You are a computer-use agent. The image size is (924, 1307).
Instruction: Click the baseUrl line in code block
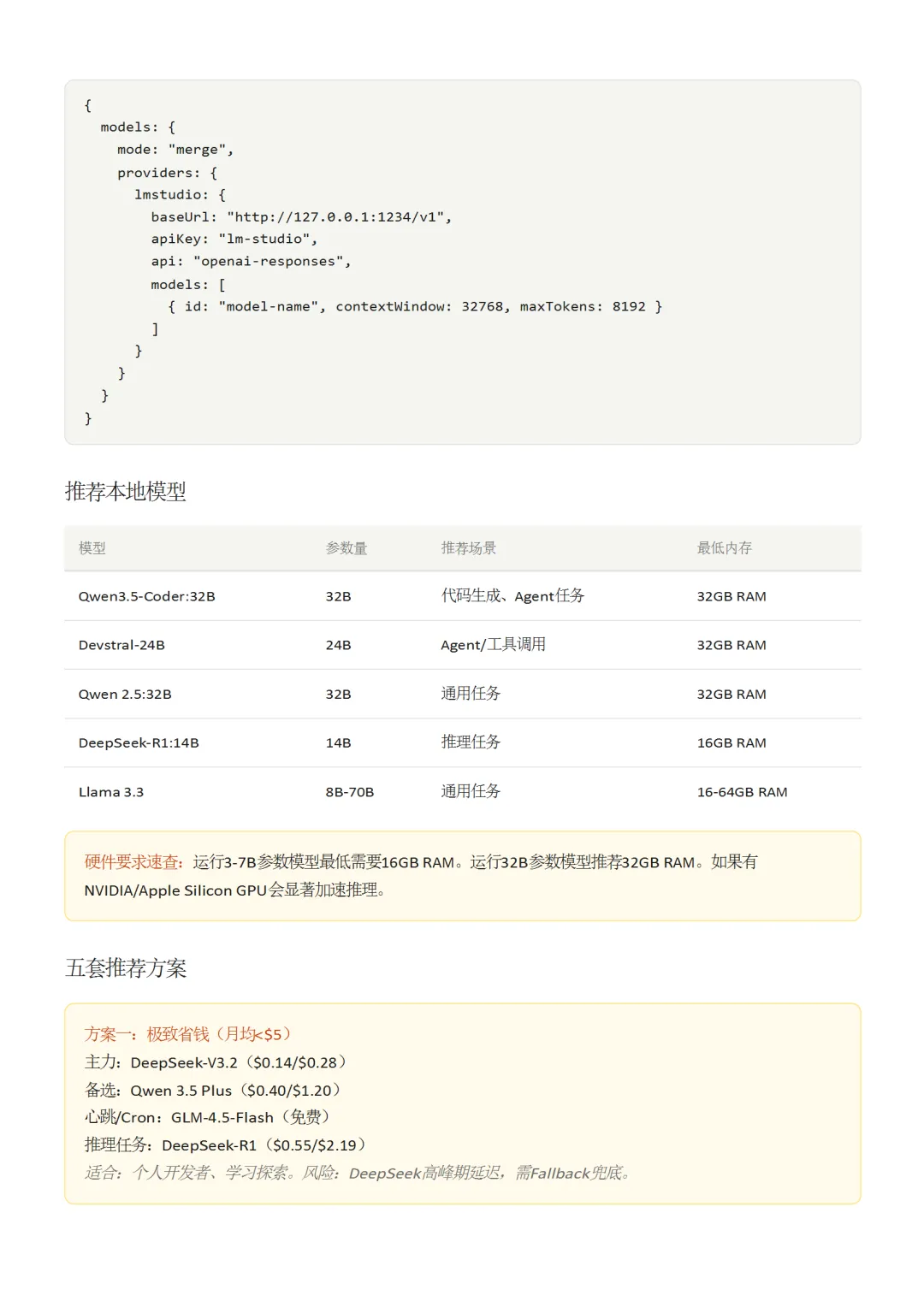point(301,217)
